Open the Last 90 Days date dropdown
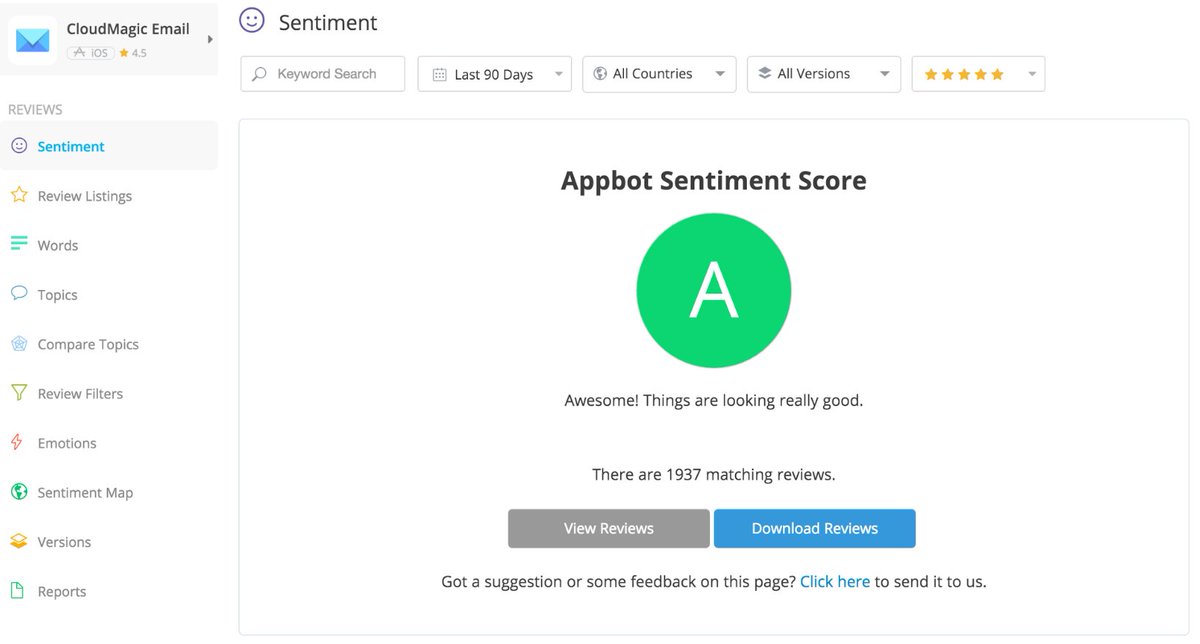The width and height of the screenshot is (1200, 644). 494,74
